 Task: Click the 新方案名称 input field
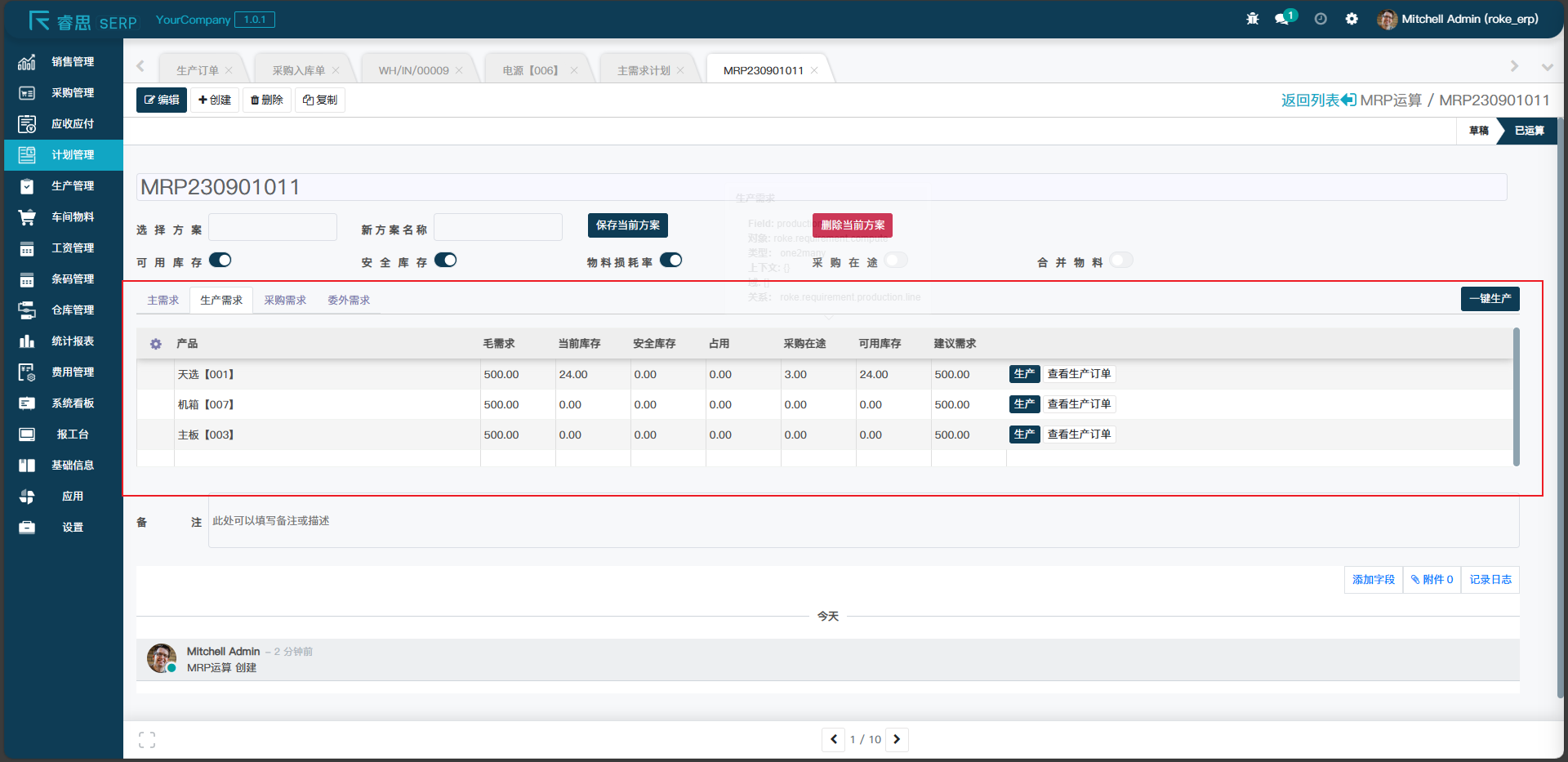tap(498, 228)
